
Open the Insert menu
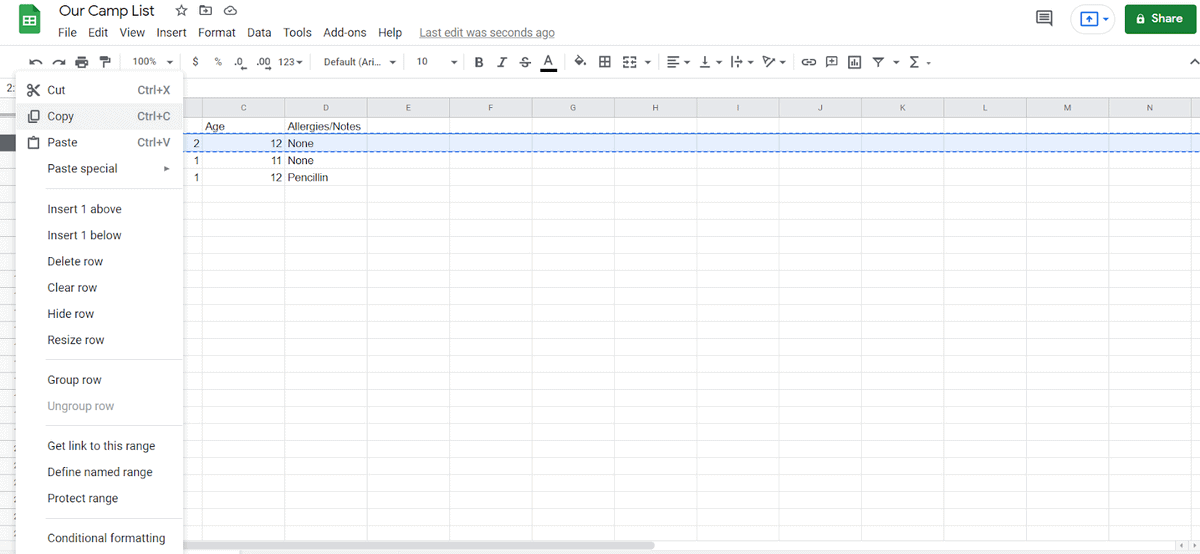172,33
